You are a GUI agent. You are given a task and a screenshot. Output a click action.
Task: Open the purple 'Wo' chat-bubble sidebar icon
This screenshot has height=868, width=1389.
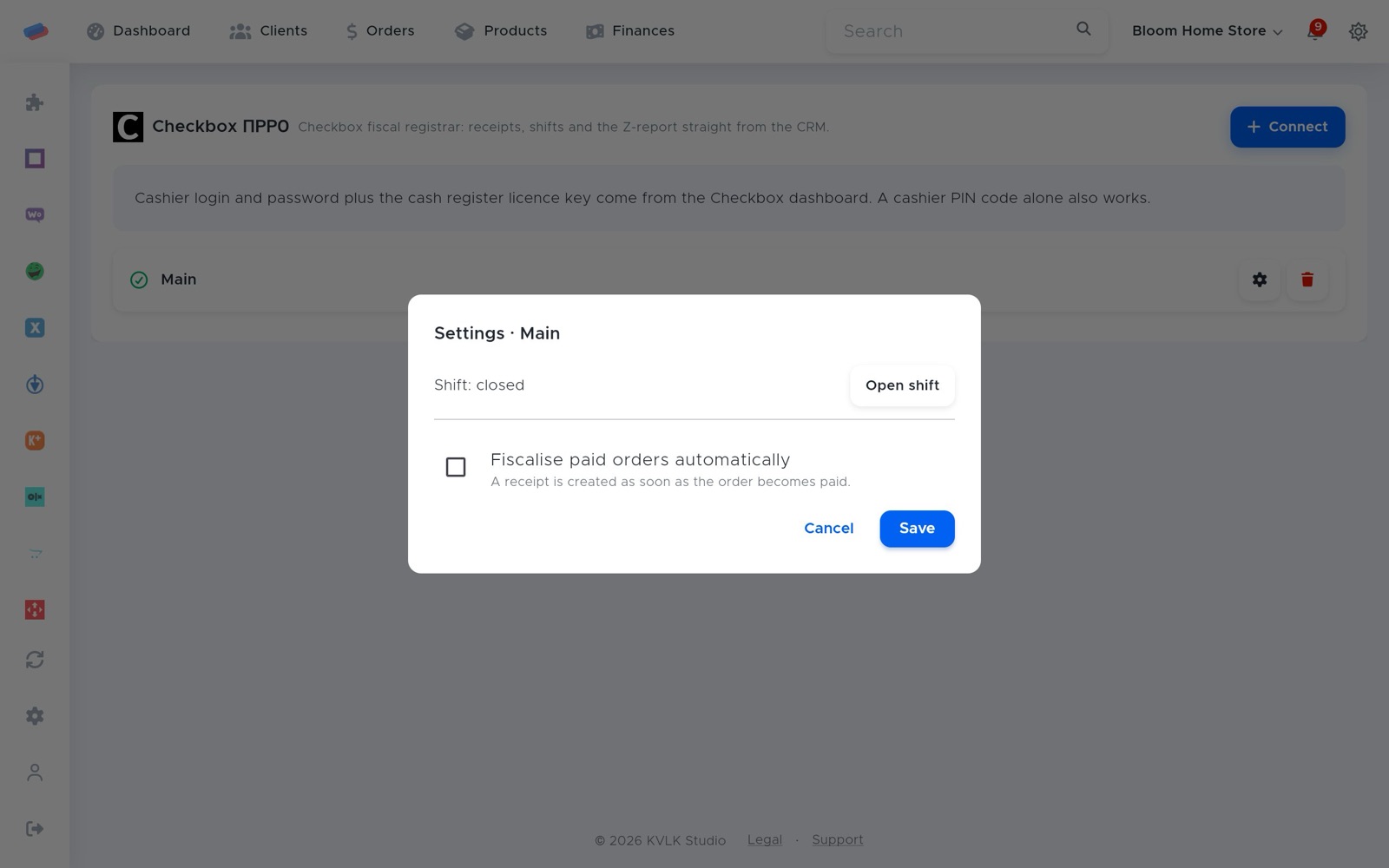35,215
